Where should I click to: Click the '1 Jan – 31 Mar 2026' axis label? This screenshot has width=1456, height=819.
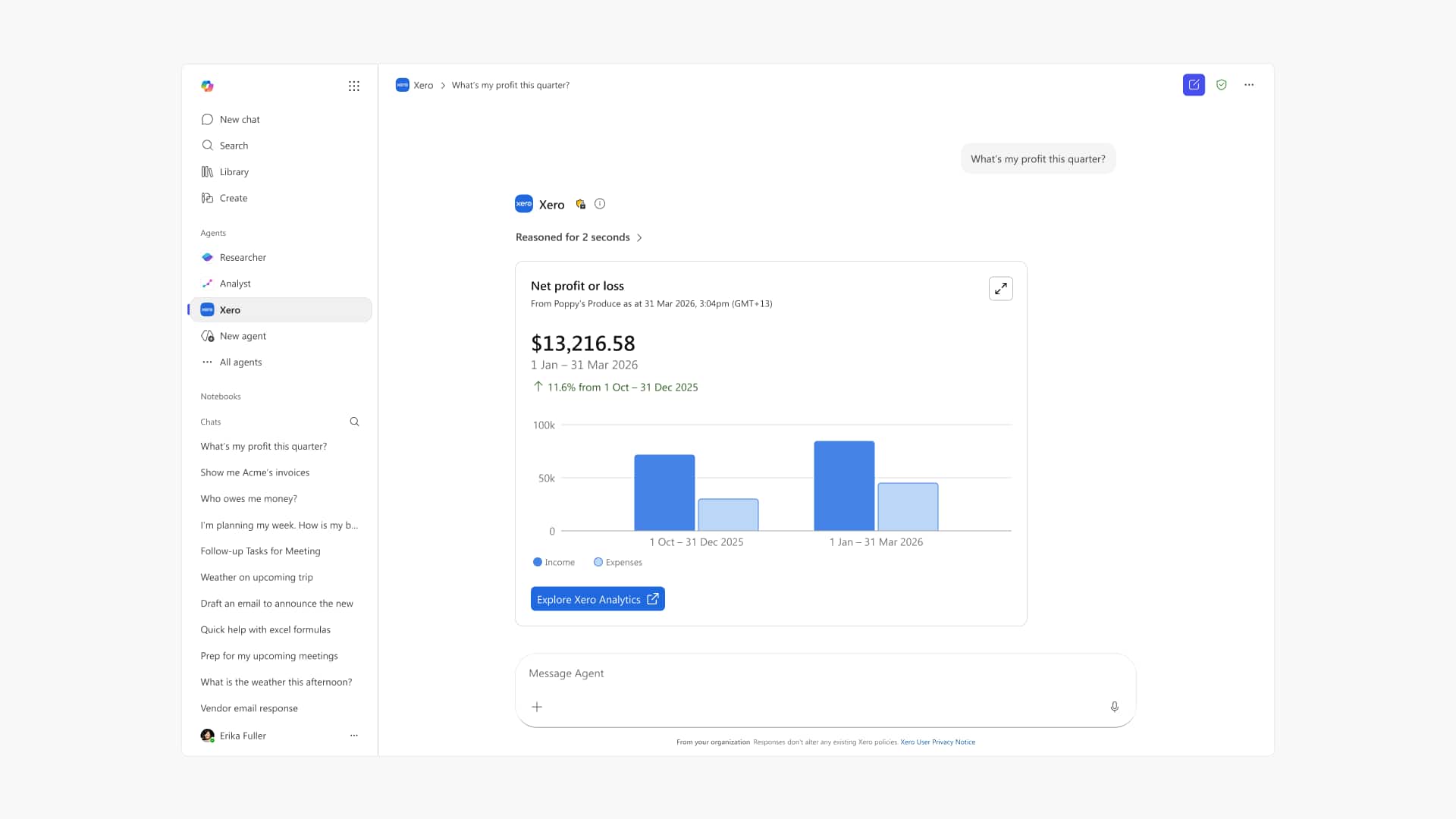click(x=876, y=542)
